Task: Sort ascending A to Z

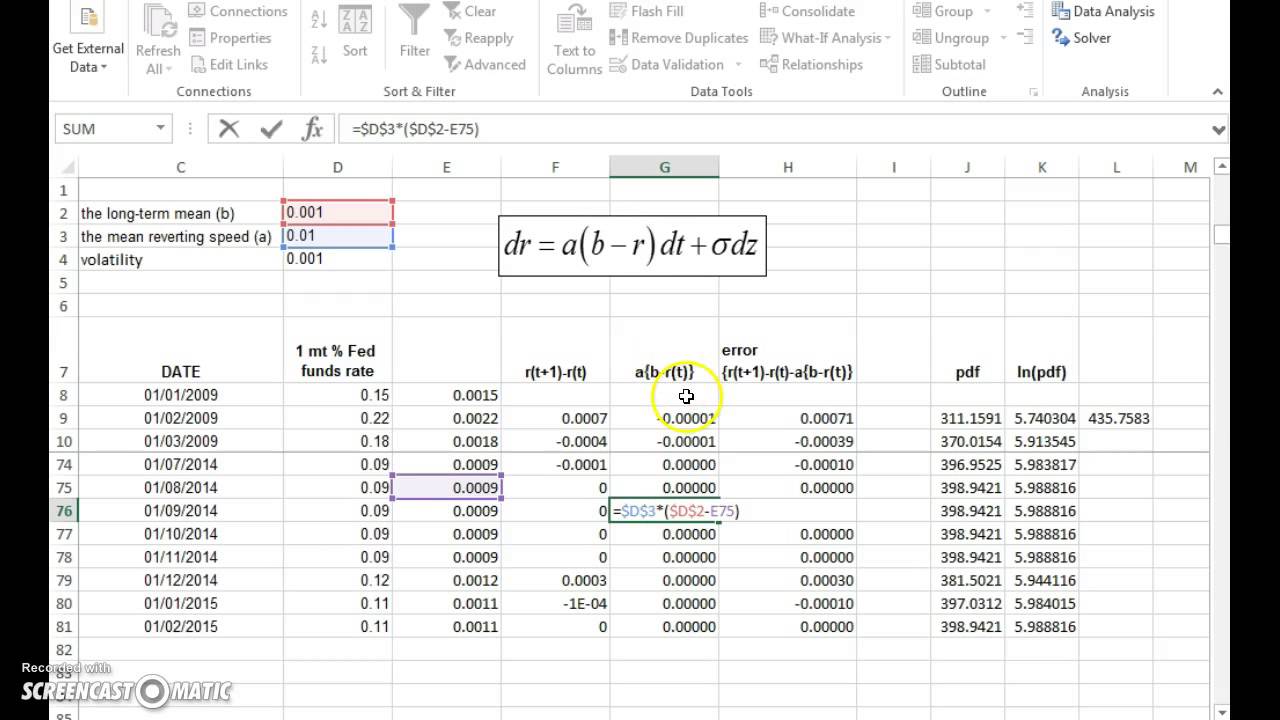Action: coord(319,18)
